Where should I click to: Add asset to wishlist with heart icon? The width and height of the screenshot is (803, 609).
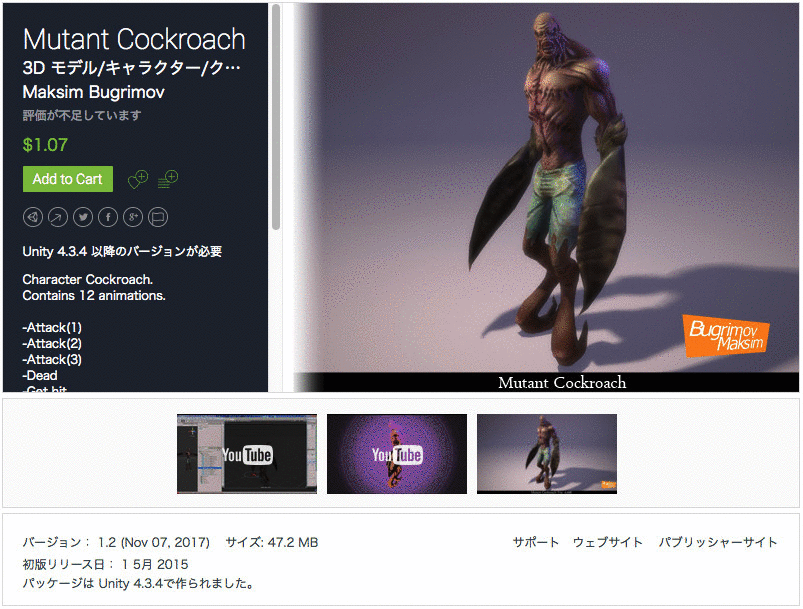click(138, 179)
